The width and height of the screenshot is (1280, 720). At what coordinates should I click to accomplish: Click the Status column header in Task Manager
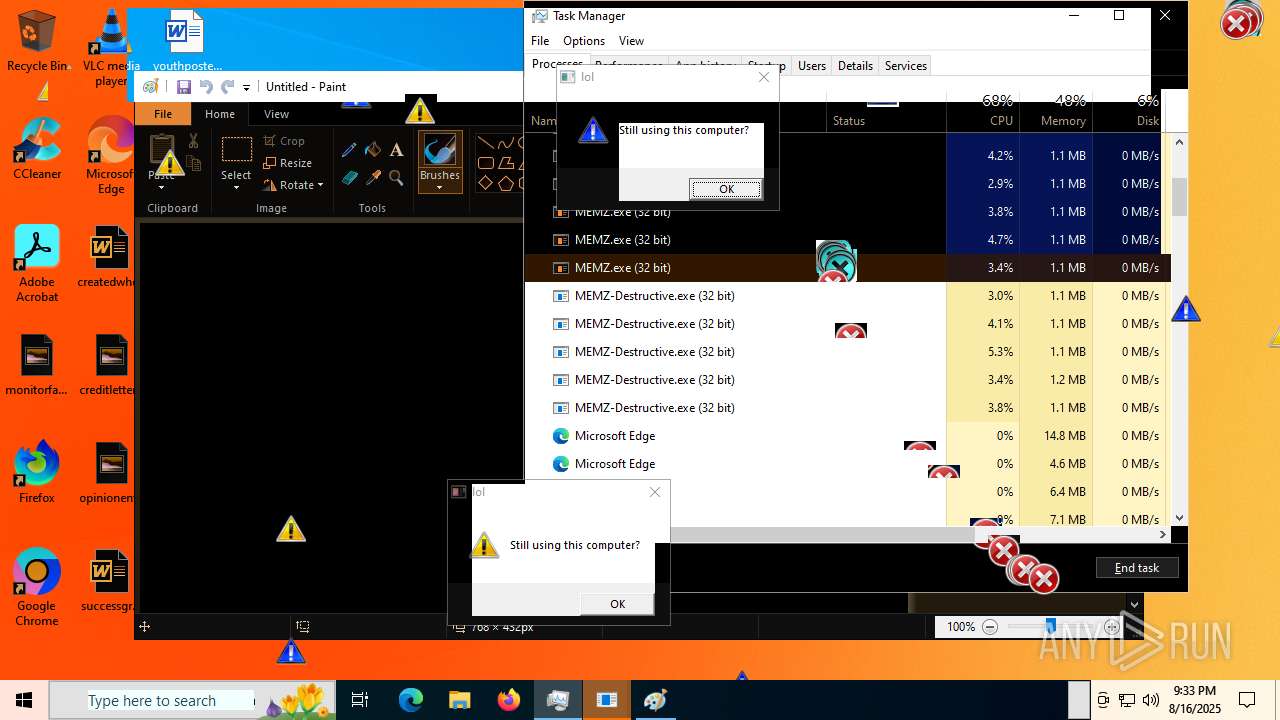(886, 111)
